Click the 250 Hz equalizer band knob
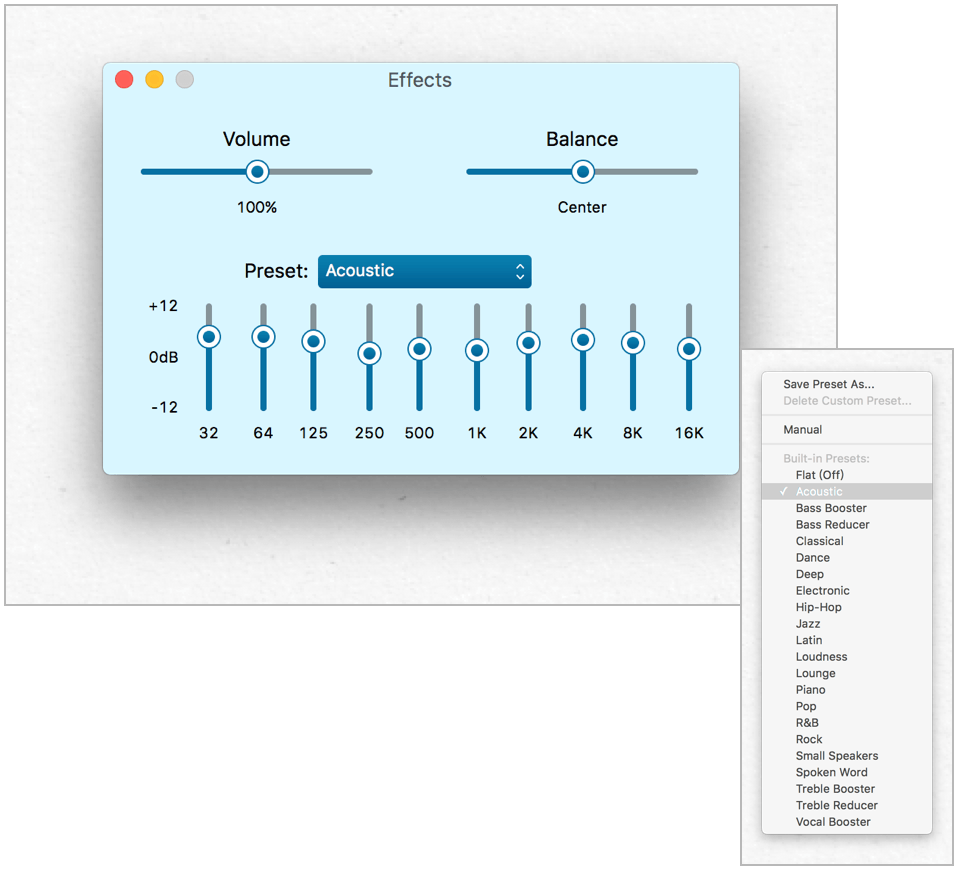The width and height of the screenshot is (958, 870). point(370,353)
